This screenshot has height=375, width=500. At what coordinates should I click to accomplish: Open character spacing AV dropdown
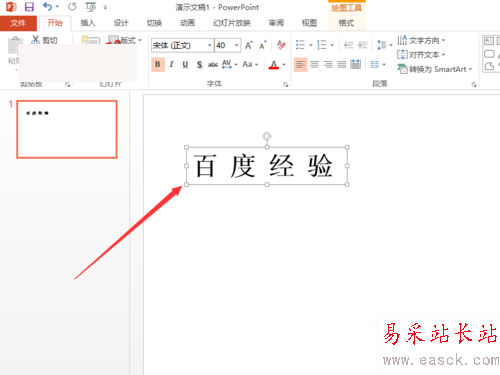click(x=230, y=64)
